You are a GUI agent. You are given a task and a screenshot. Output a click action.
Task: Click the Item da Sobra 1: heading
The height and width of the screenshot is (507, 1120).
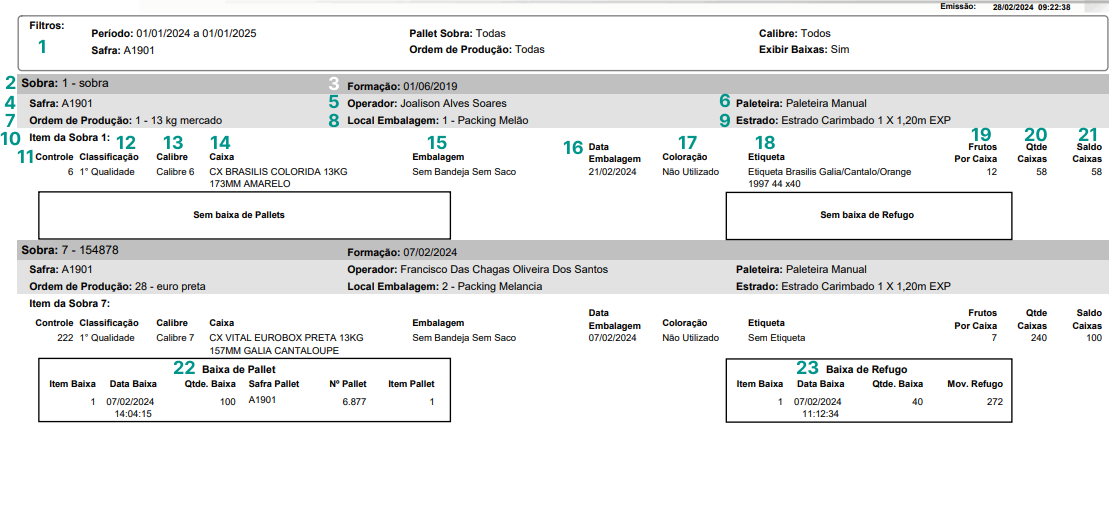69,136
